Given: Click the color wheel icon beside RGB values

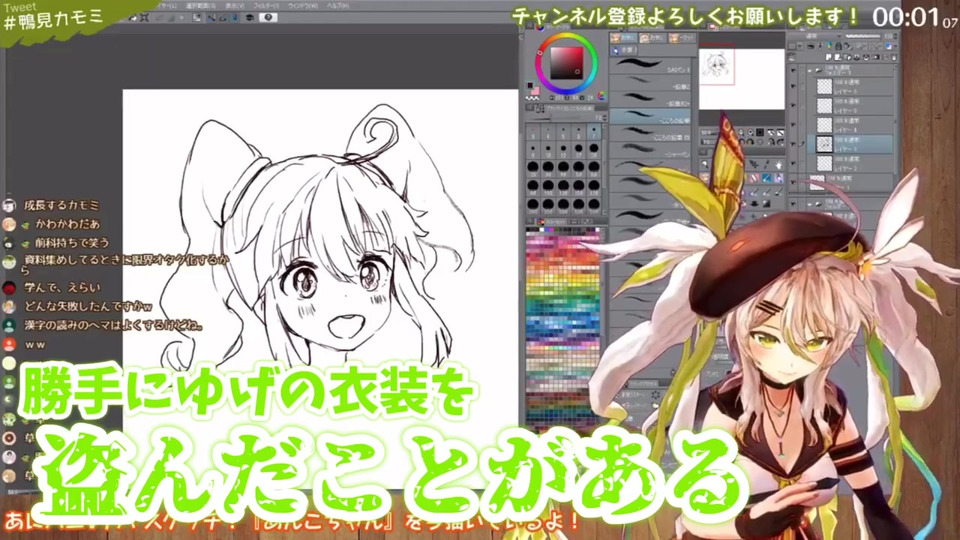Looking at the screenshot, I should pos(601,96).
